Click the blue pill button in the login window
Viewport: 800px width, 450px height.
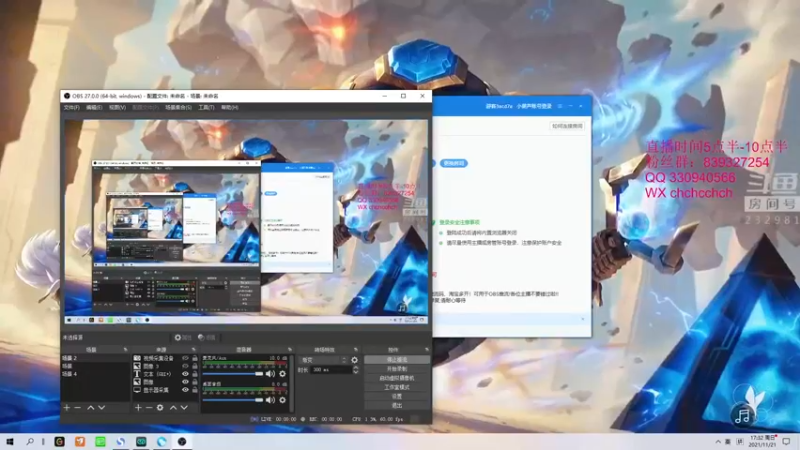pyautogui.click(x=454, y=163)
